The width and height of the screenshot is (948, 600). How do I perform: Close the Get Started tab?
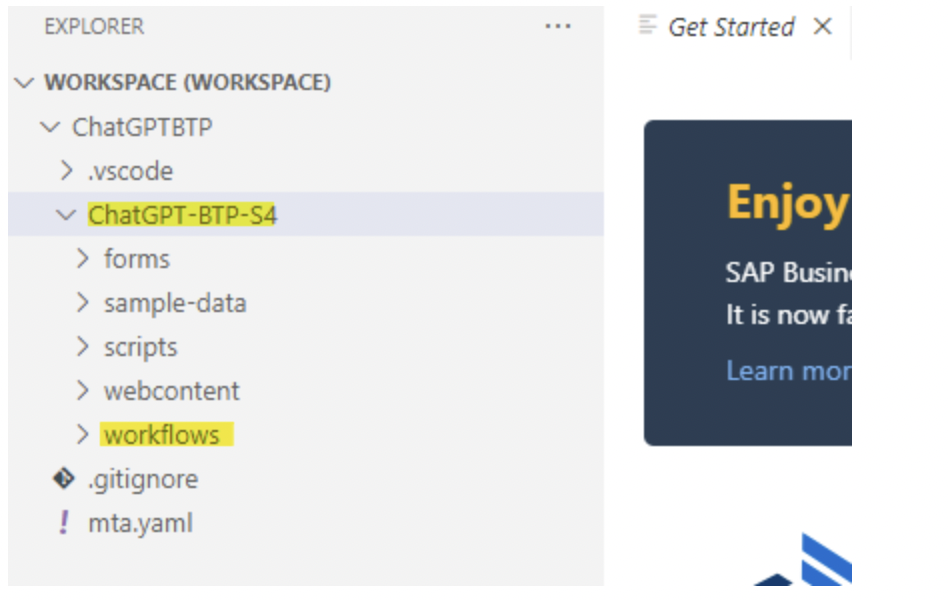click(x=822, y=27)
